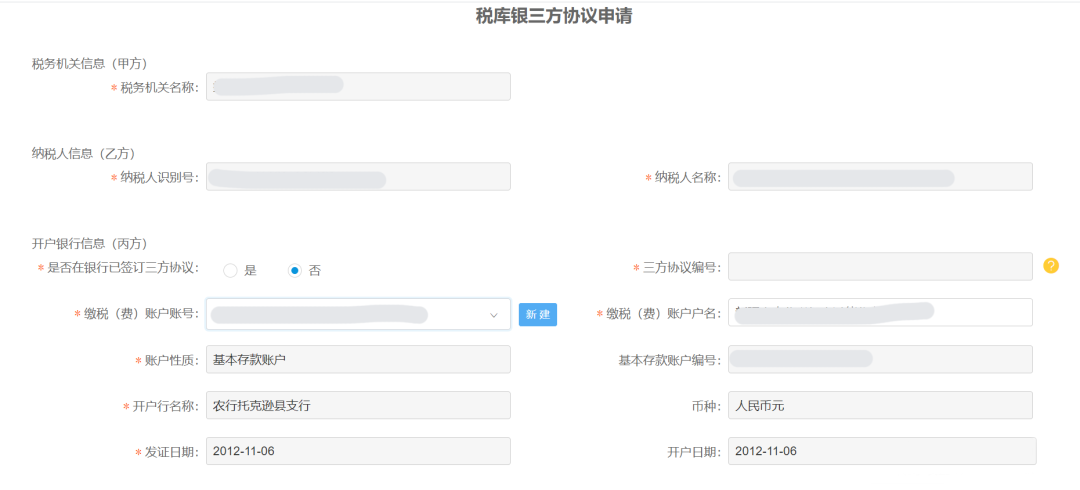Viewport: 1080px width, 490px height.
Task: Click the 开户行名称 field showing 农行托克逊县支行
Action: tap(358, 405)
